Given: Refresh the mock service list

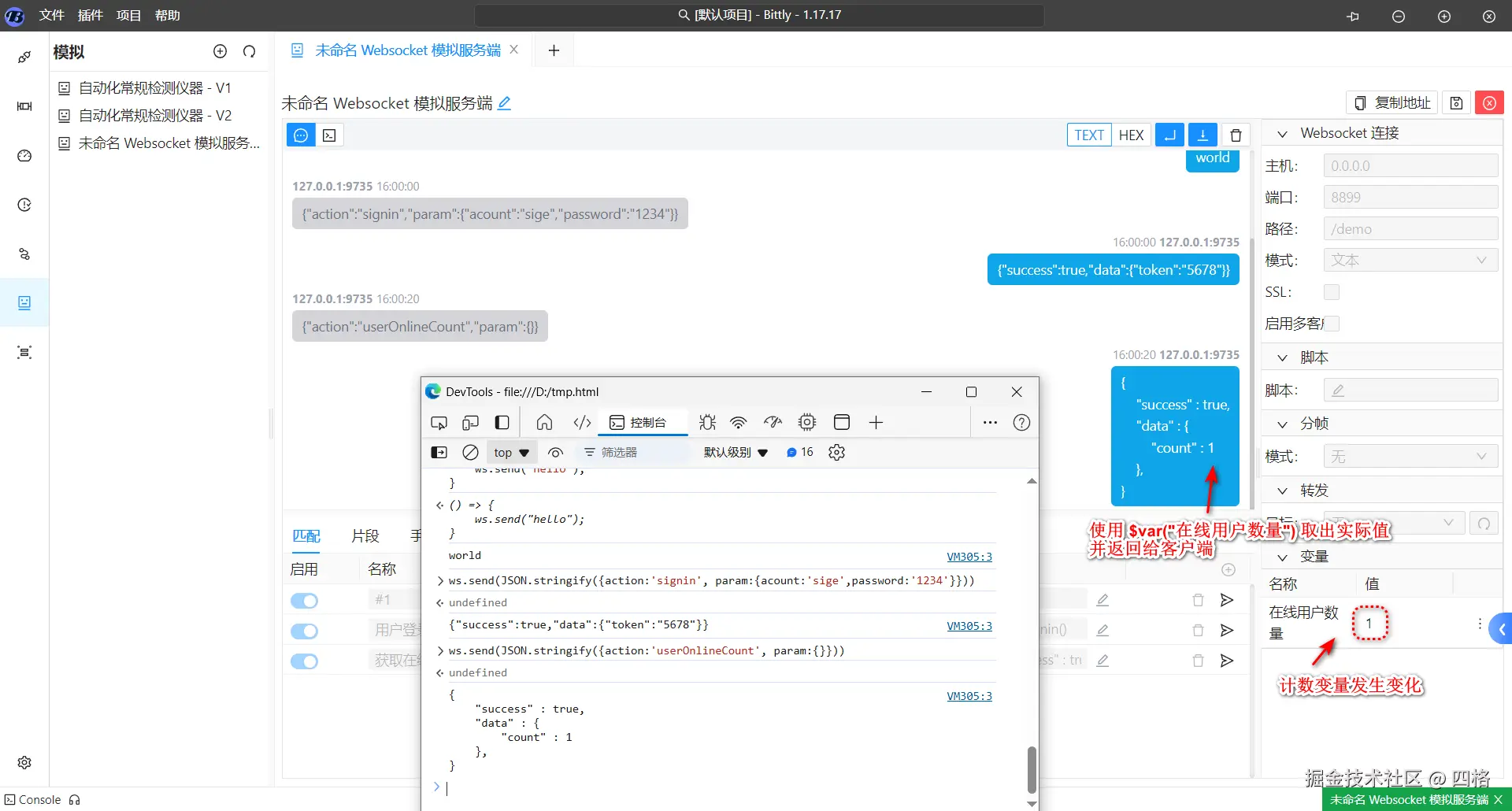Looking at the screenshot, I should tap(250, 51).
